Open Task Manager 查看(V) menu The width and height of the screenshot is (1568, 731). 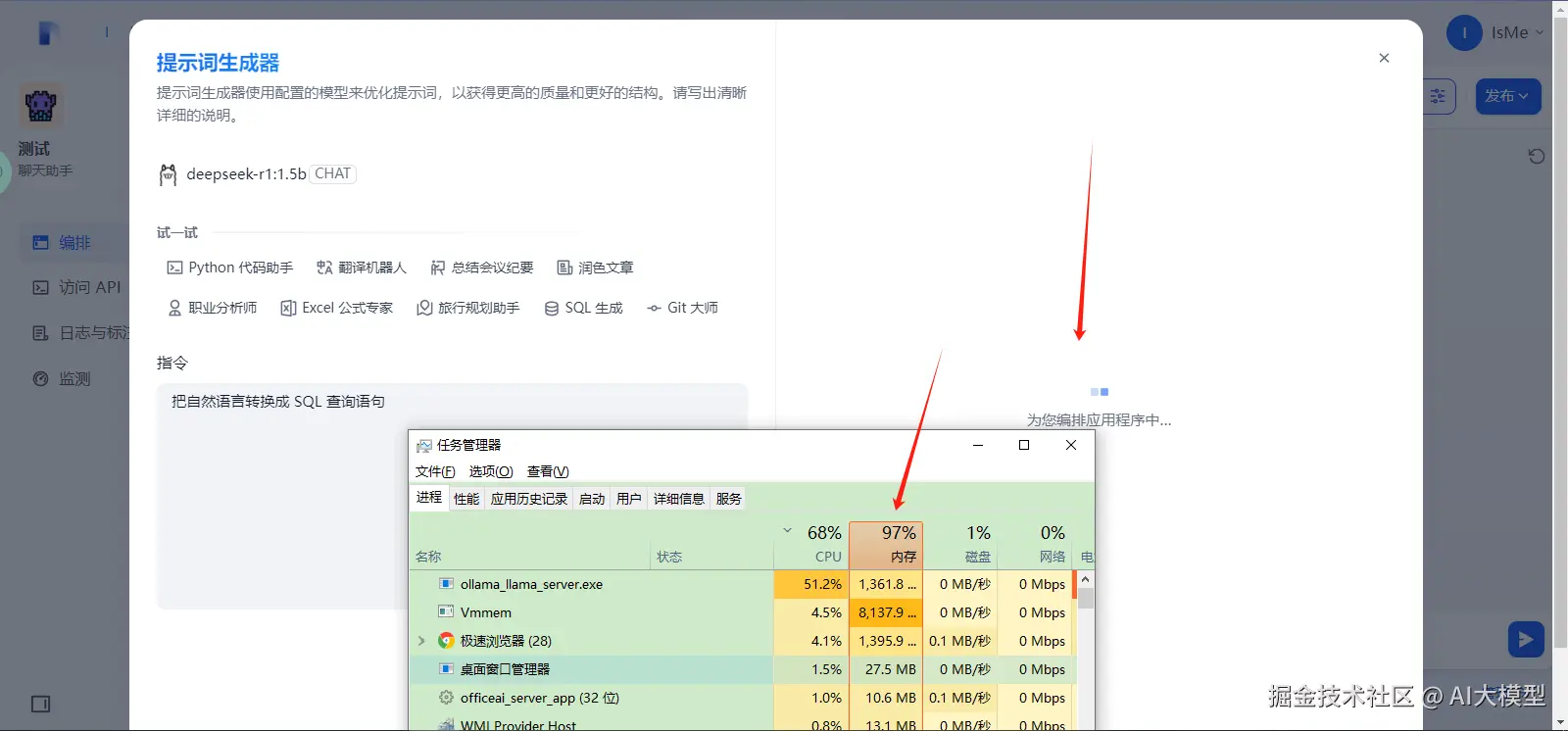[x=548, y=471]
